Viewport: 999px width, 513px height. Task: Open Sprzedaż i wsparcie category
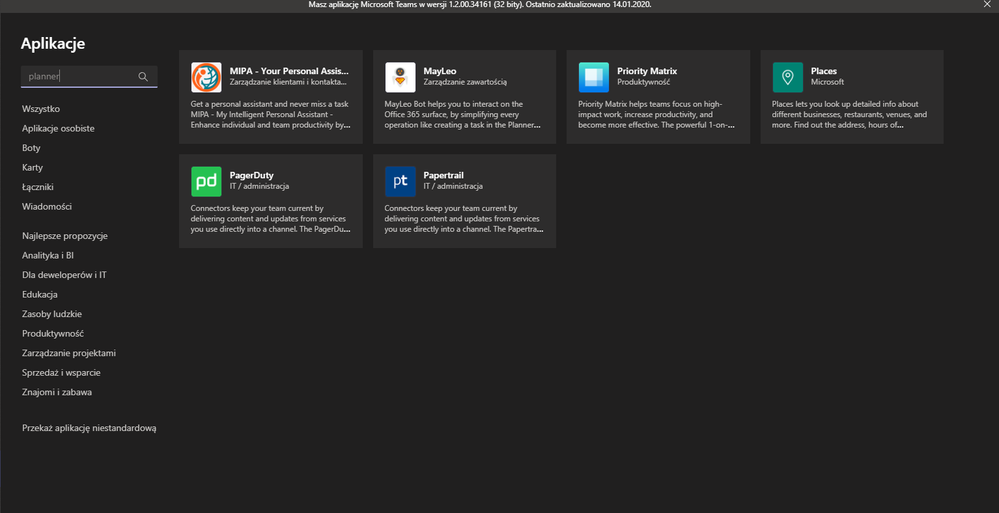61,373
